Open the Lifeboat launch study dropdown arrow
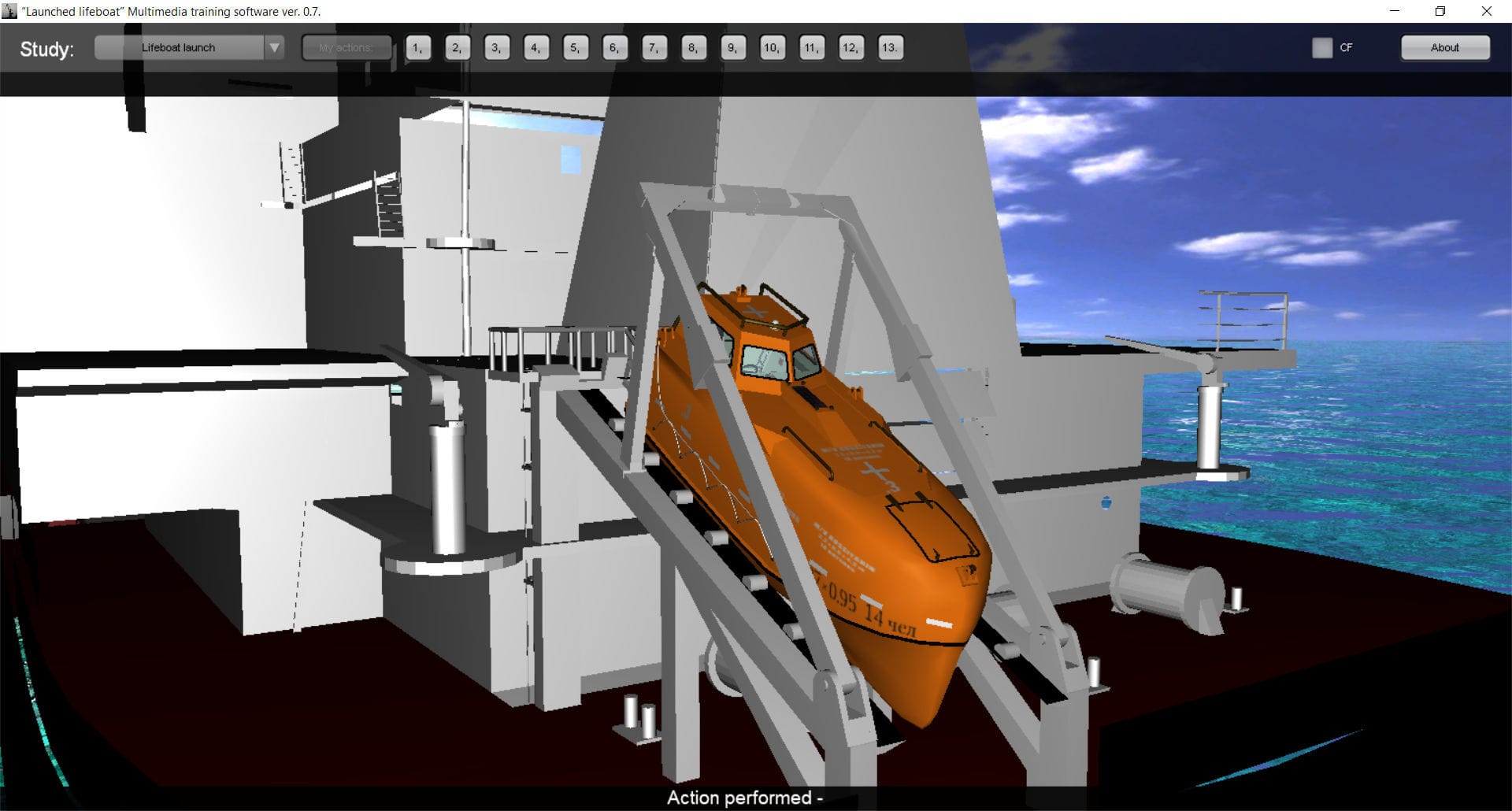The width and height of the screenshot is (1512, 811). tap(274, 47)
